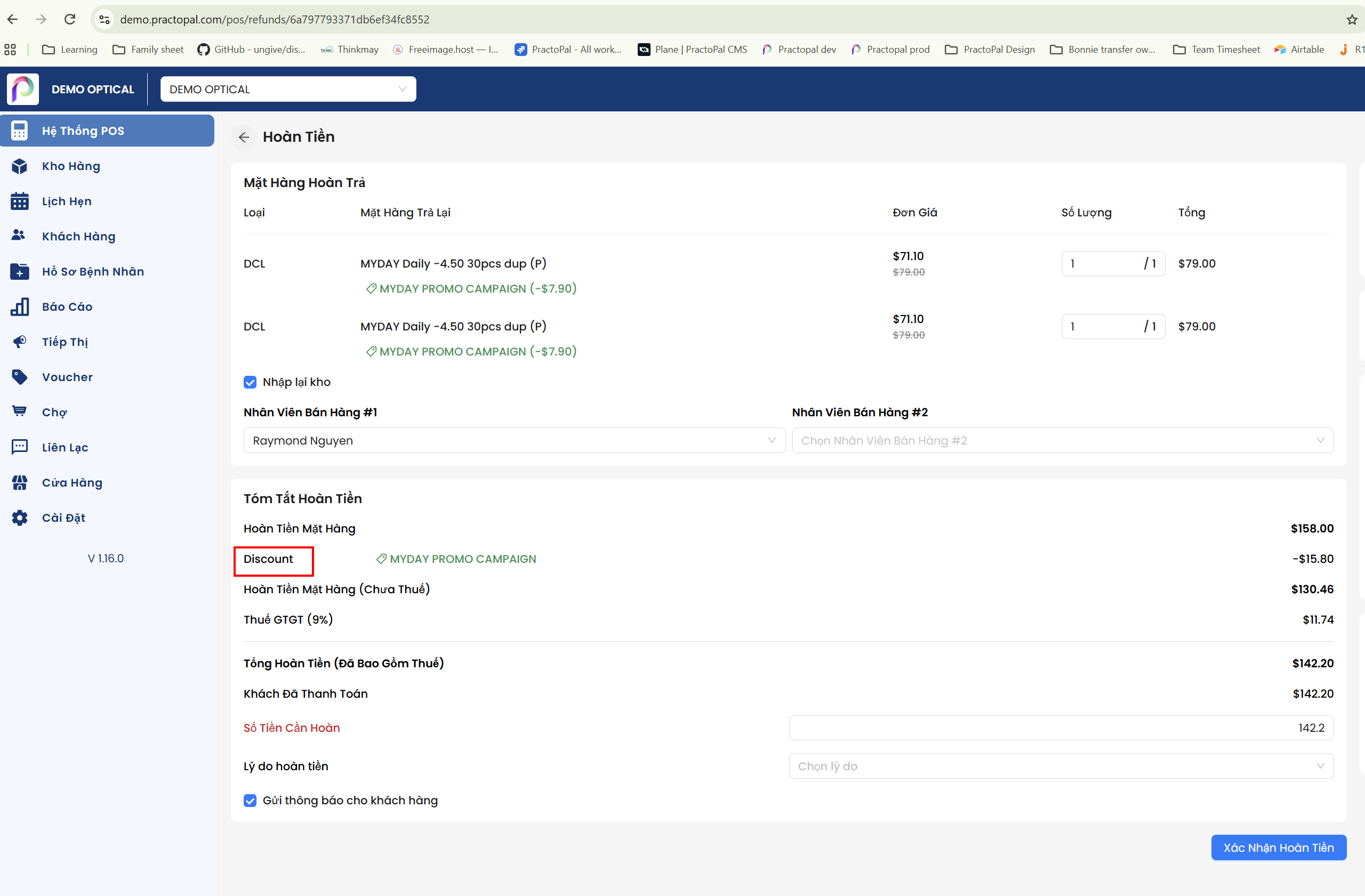The image size is (1365, 896).
Task: Click the 'Khách Đã Thanh Toán' label
Action: pyautogui.click(x=306, y=693)
